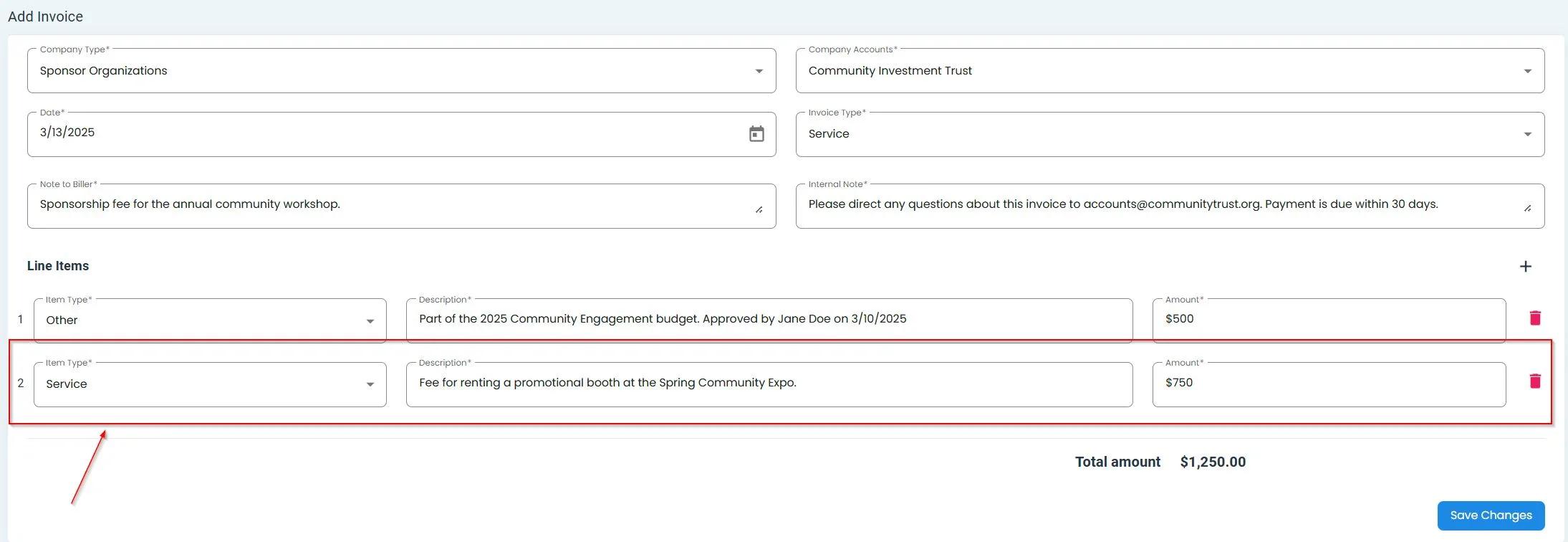Edit the Internal Note text area
This screenshot has height=542, width=1568.
(x=1160, y=205)
